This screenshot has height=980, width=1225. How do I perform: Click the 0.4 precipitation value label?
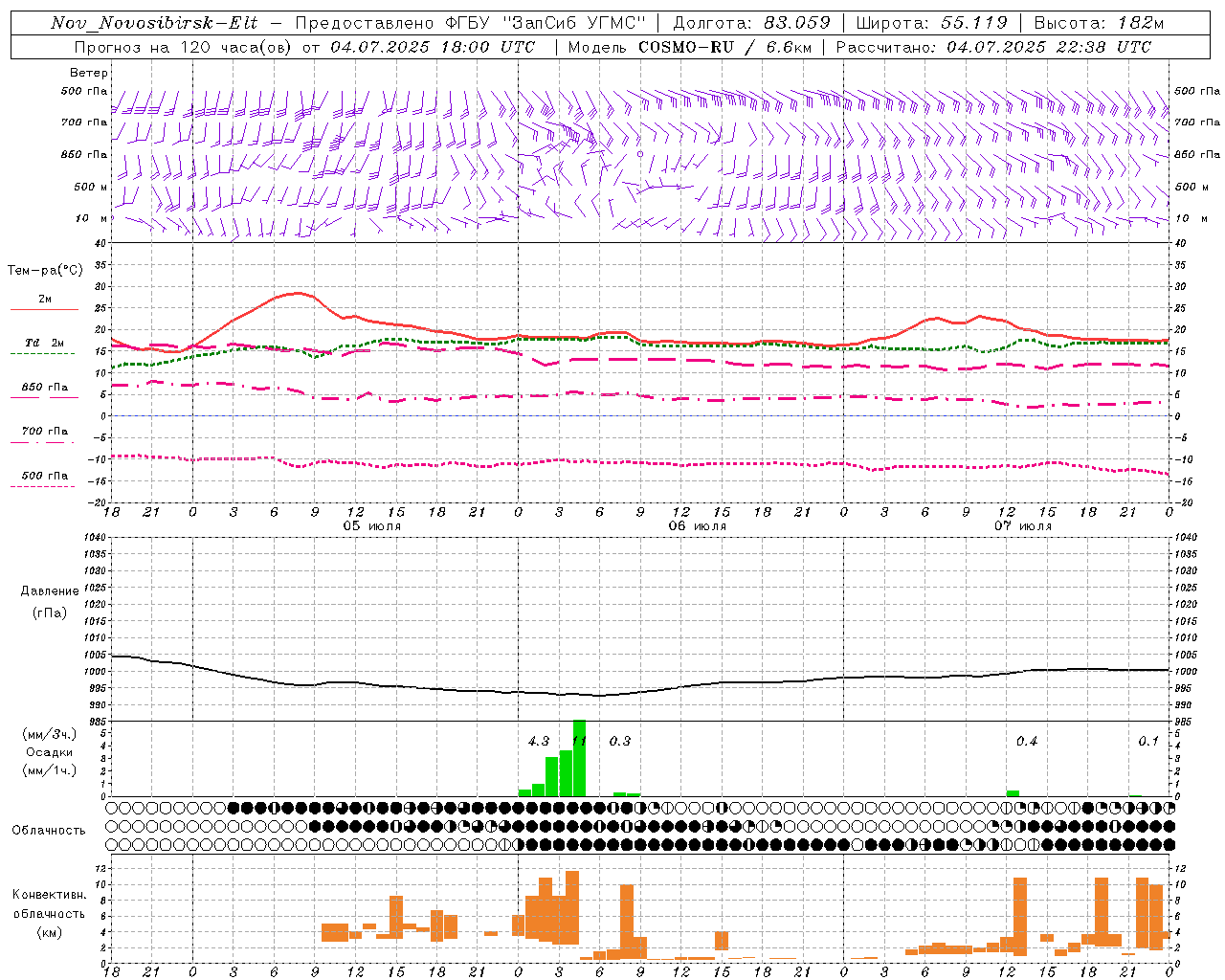click(1027, 741)
